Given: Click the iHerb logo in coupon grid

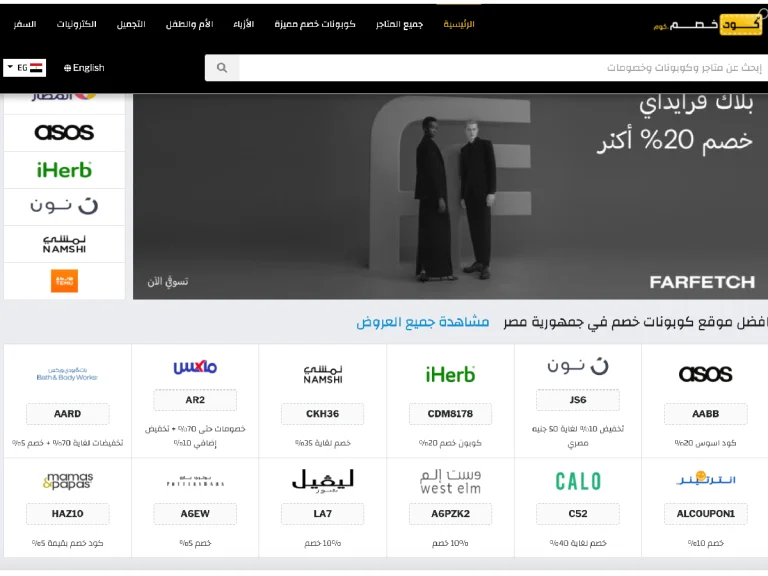Looking at the screenshot, I should pyautogui.click(x=450, y=375).
